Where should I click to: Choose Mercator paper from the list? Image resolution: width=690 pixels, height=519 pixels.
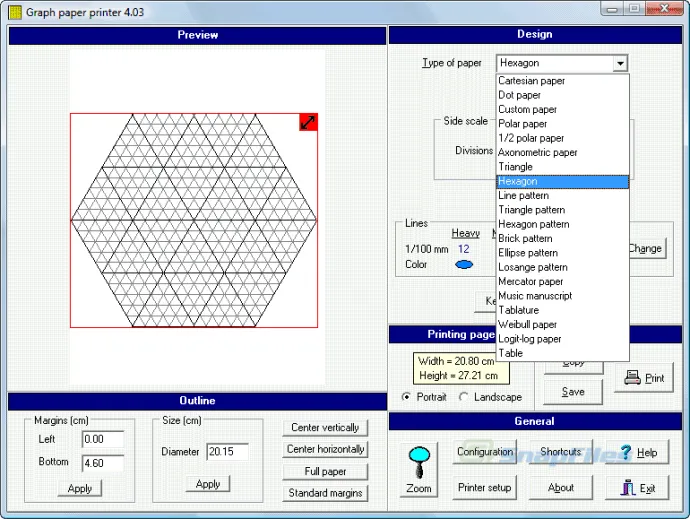pyautogui.click(x=562, y=282)
